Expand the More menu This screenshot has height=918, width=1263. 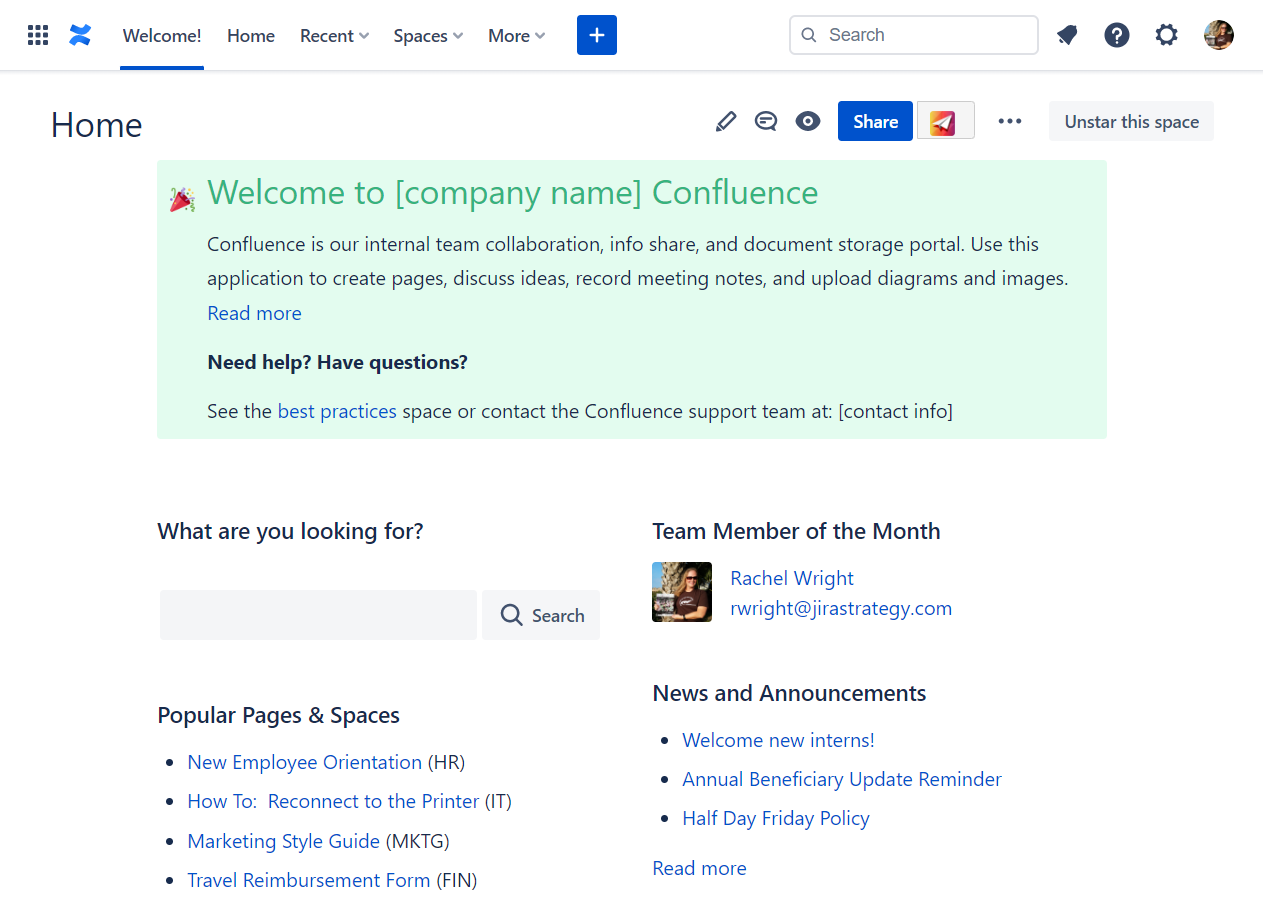[515, 35]
